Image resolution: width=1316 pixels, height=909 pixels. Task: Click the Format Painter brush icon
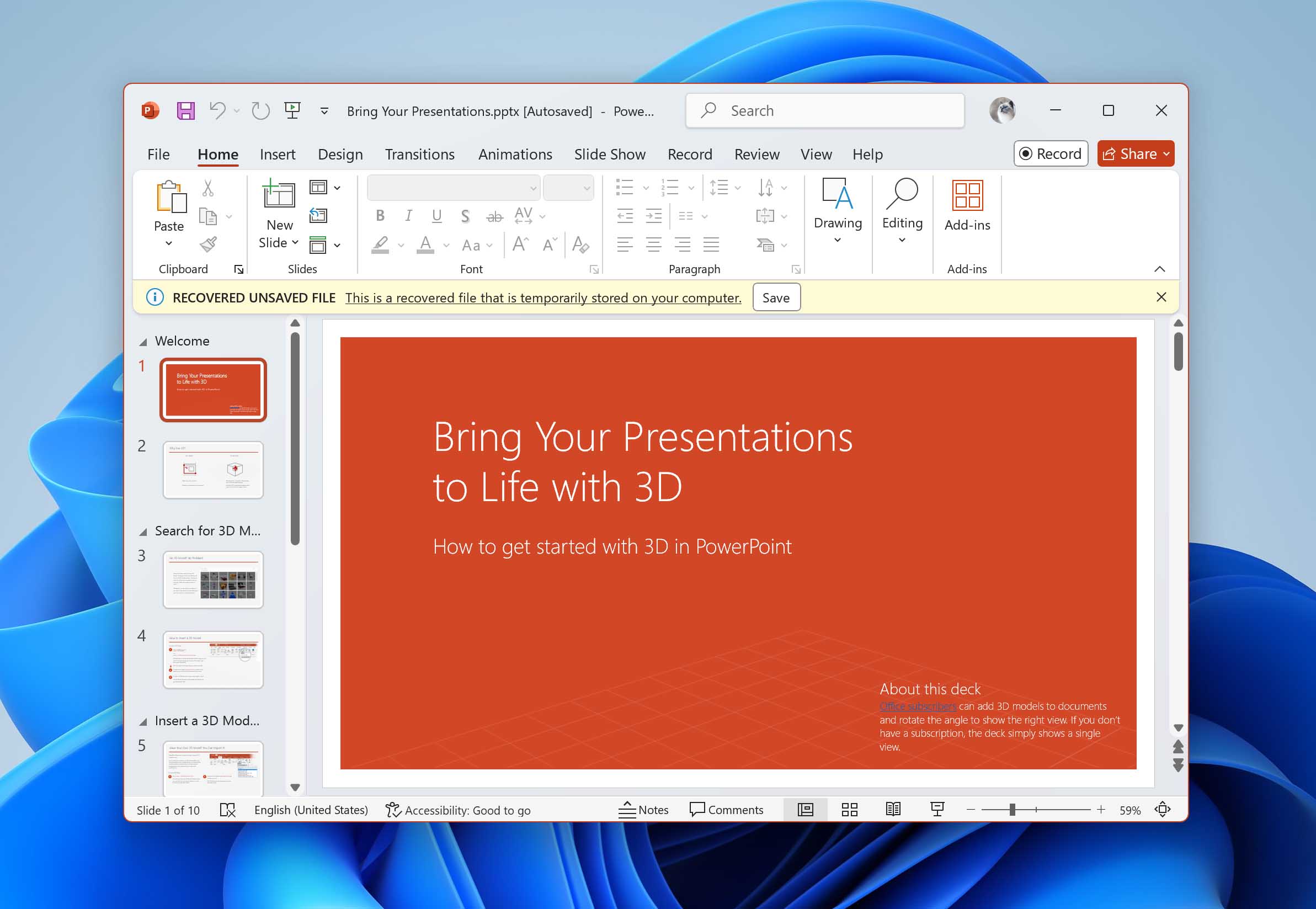209,245
